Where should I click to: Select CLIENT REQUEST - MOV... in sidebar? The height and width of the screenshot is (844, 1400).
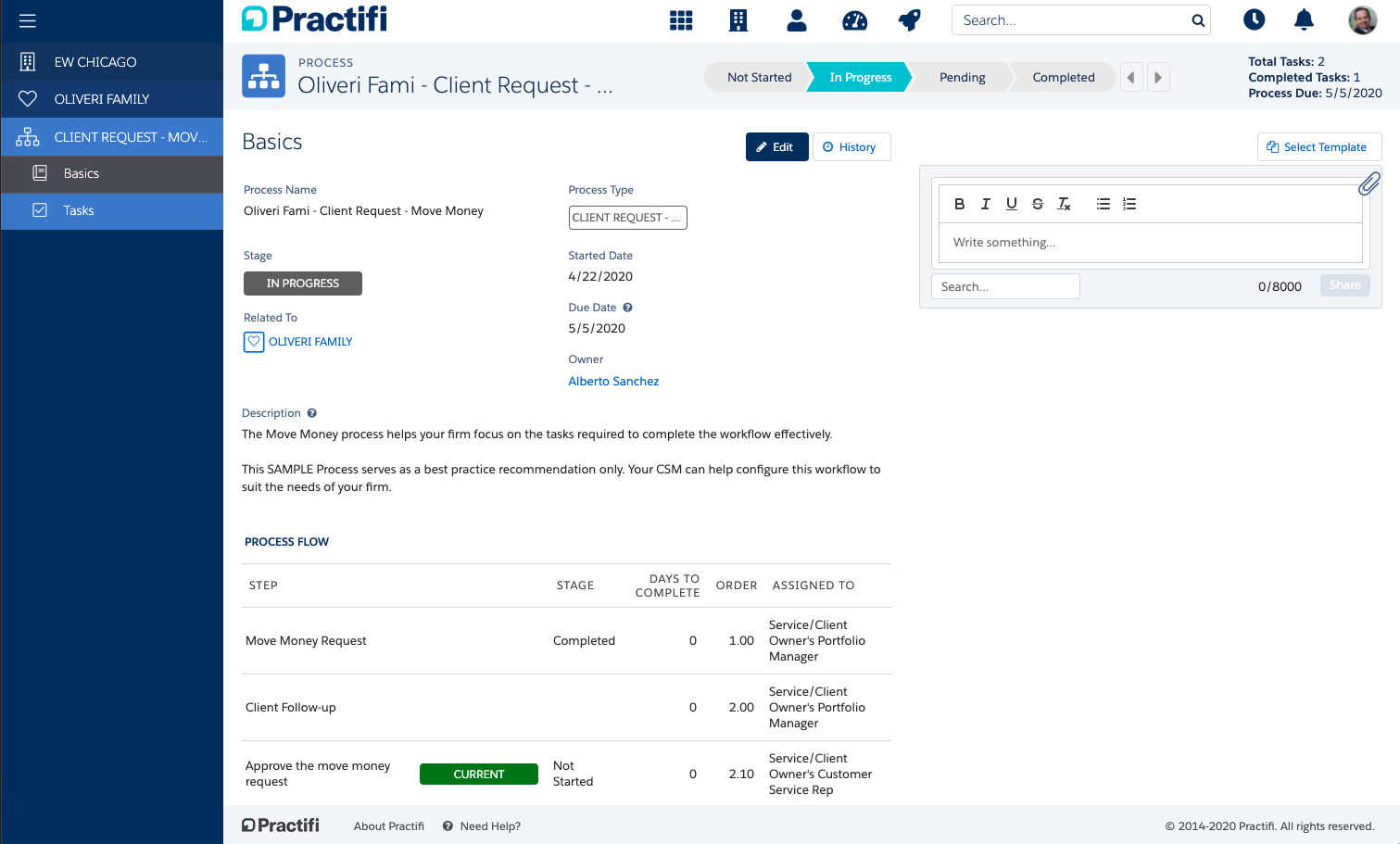112,137
